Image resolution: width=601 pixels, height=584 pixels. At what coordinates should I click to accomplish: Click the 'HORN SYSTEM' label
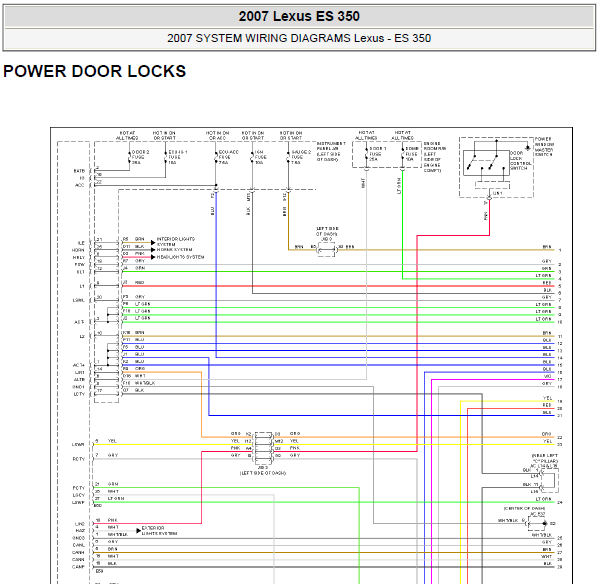(174, 249)
